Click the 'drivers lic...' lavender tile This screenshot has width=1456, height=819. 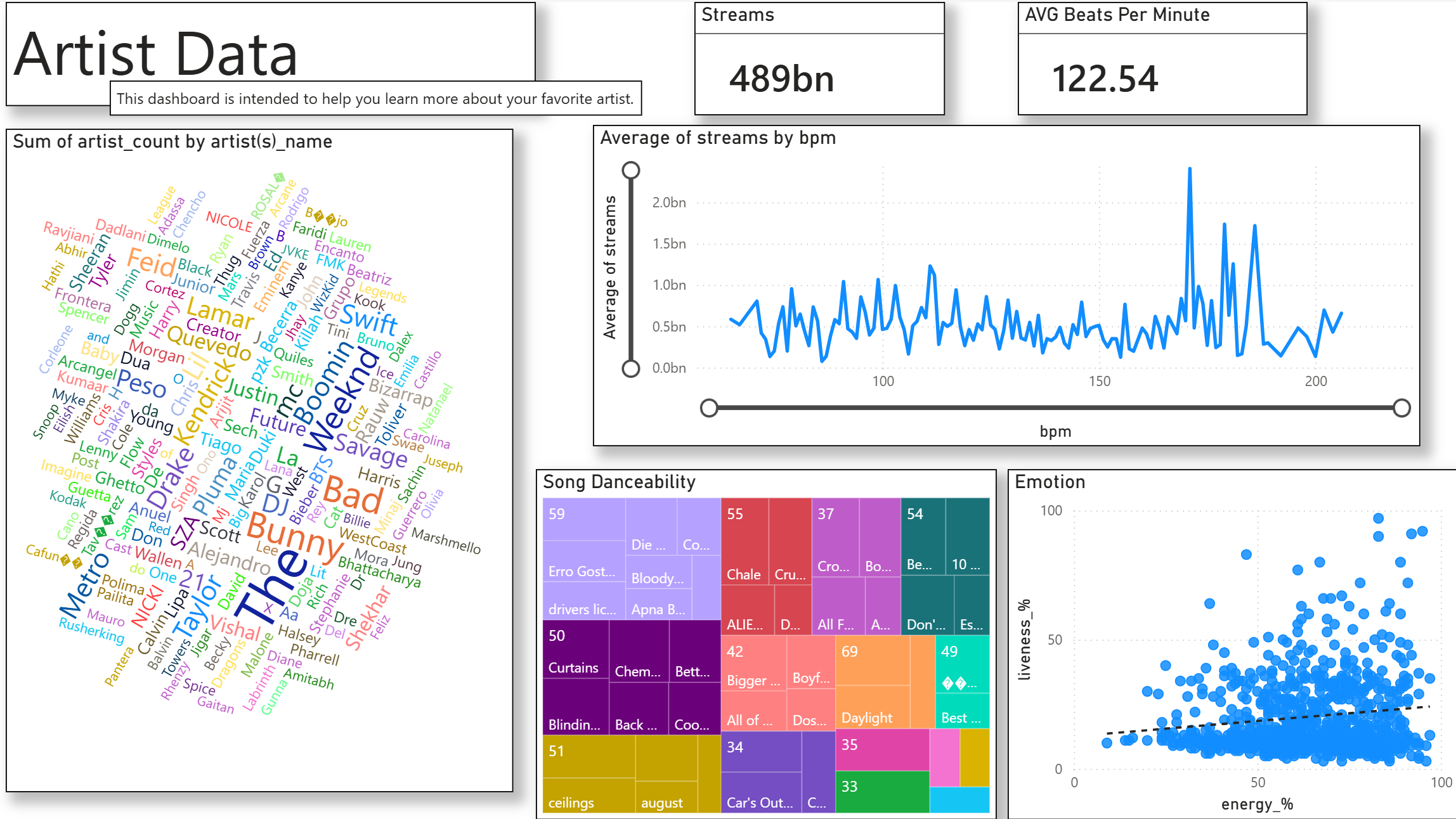pyautogui.click(x=582, y=602)
